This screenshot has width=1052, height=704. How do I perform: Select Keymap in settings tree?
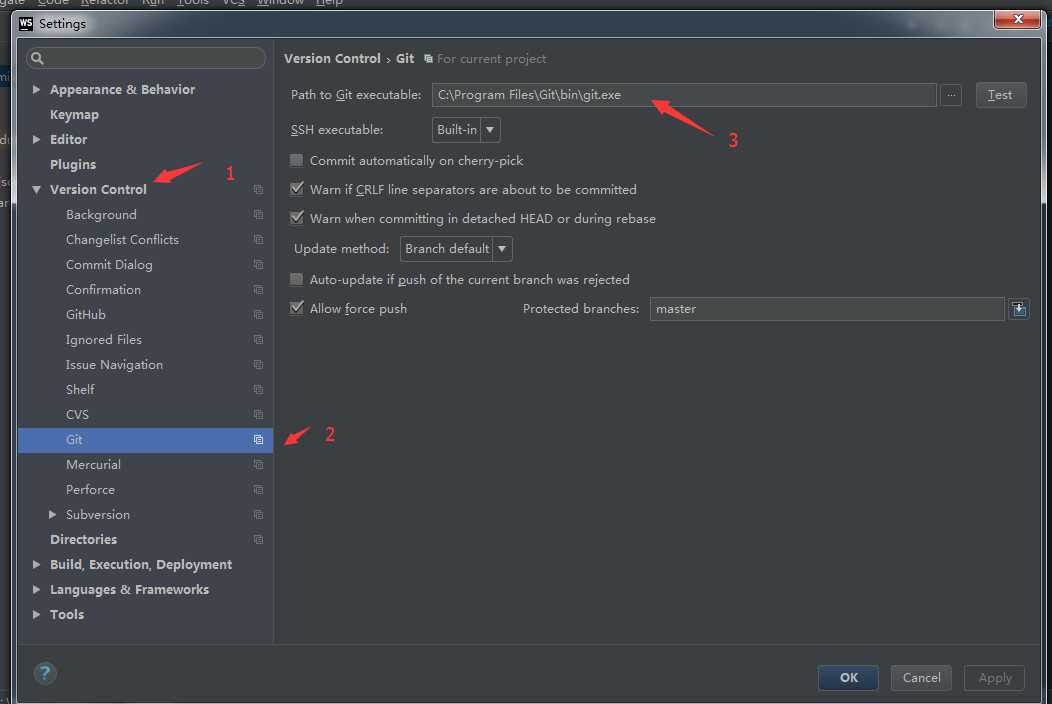tap(74, 115)
